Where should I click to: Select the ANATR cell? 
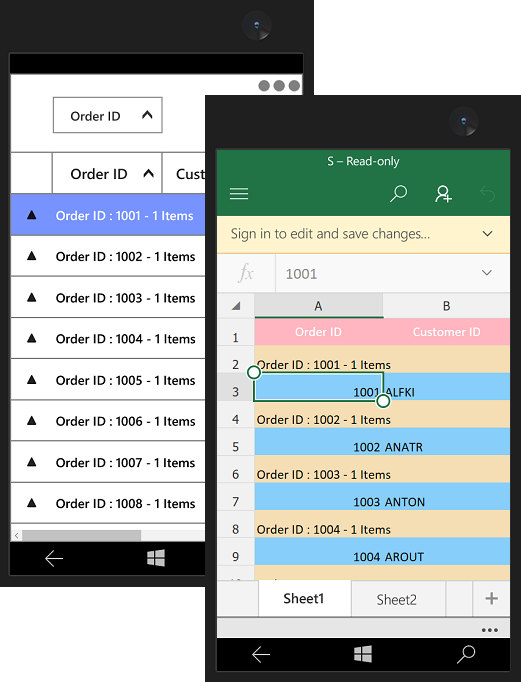tap(447, 441)
